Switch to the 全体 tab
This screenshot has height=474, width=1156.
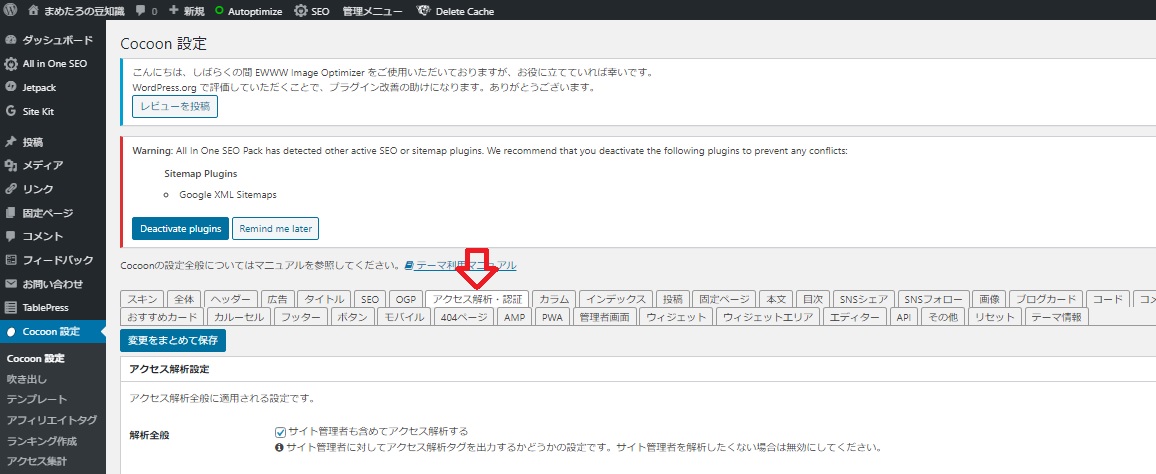pos(184,299)
